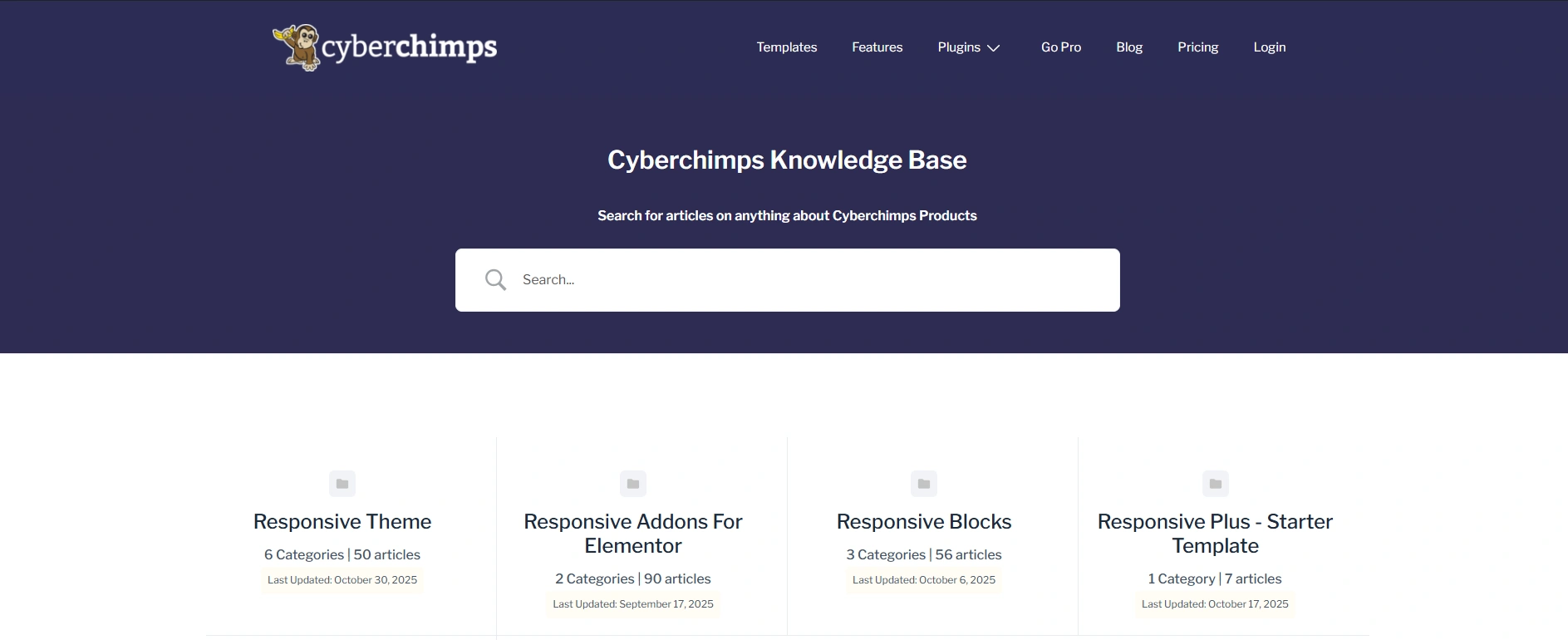Viewport: 1568px width, 640px height.
Task: Click 'Last Updated: September 17, 2025' label
Action: 633,604
